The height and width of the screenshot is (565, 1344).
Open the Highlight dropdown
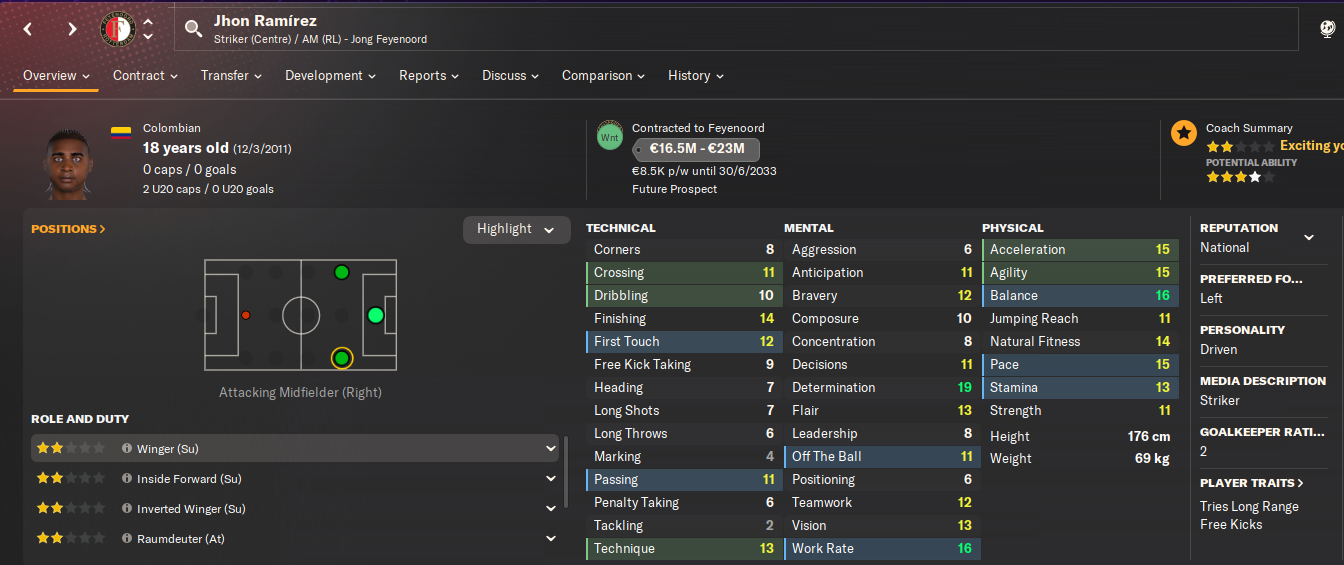[516, 229]
